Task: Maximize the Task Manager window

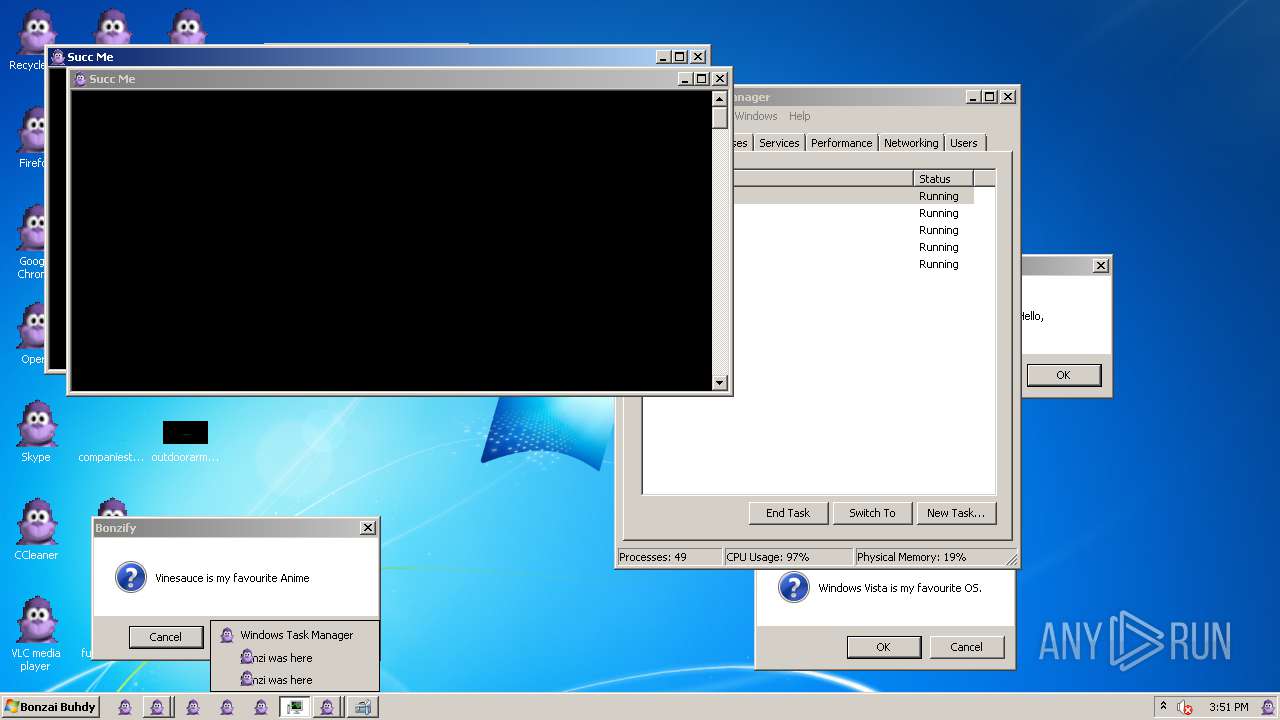Action: click(x=990, y=97)
